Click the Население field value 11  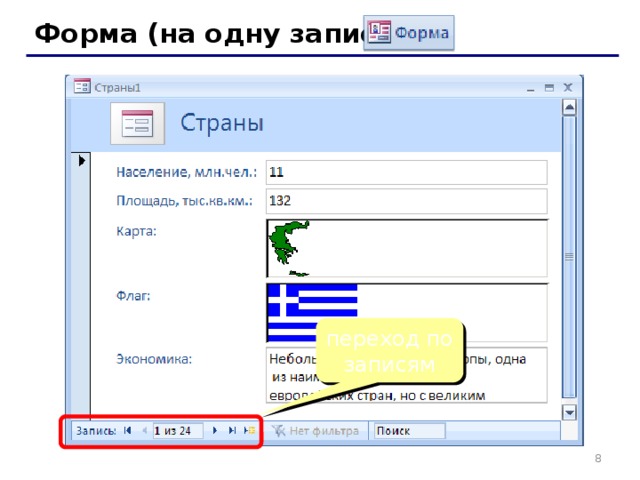click(407, 172)
